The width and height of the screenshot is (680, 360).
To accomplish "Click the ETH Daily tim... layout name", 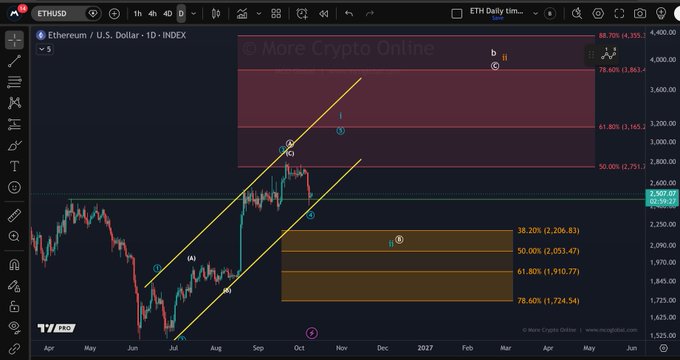I will click(x=497, y=11).
